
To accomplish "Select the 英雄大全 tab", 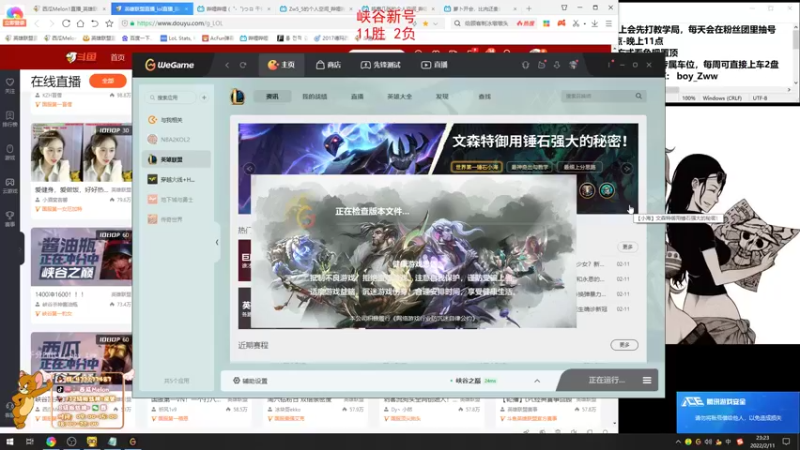I will tap(399, 96).
